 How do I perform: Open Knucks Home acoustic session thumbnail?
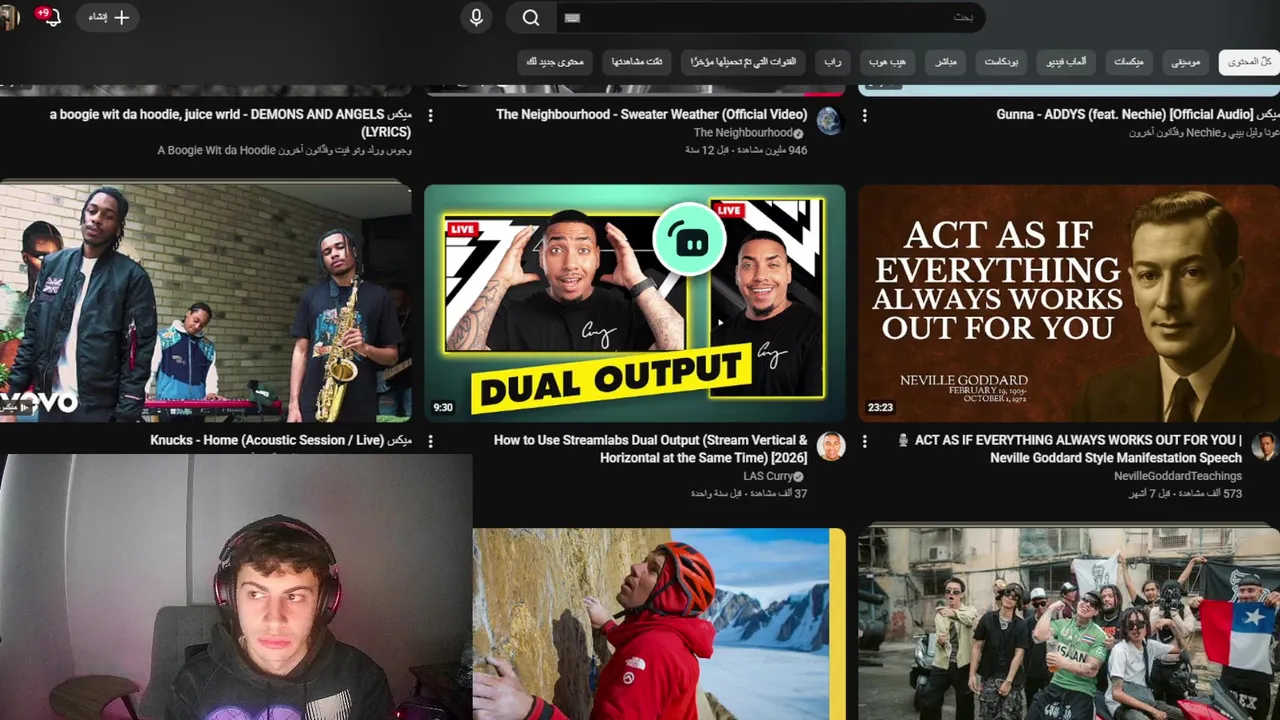click(x=205, y=303)
